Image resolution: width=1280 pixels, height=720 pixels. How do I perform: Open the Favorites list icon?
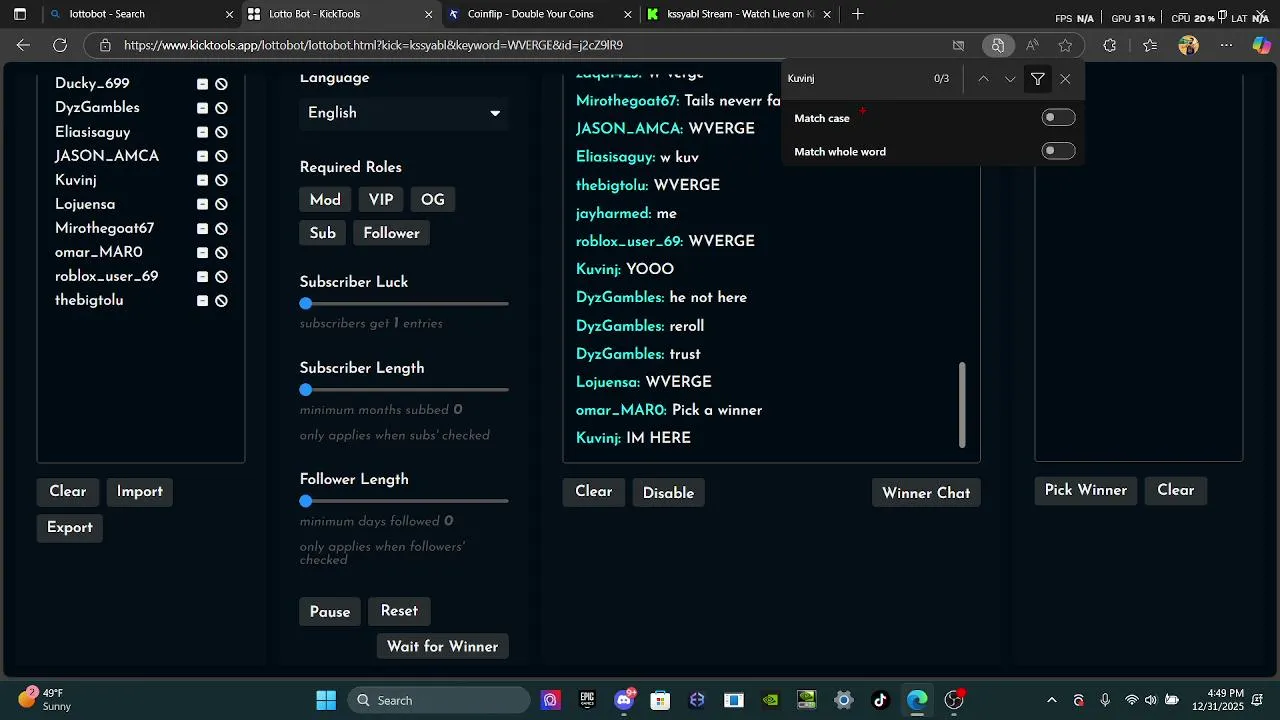[x=1150, y=45]
